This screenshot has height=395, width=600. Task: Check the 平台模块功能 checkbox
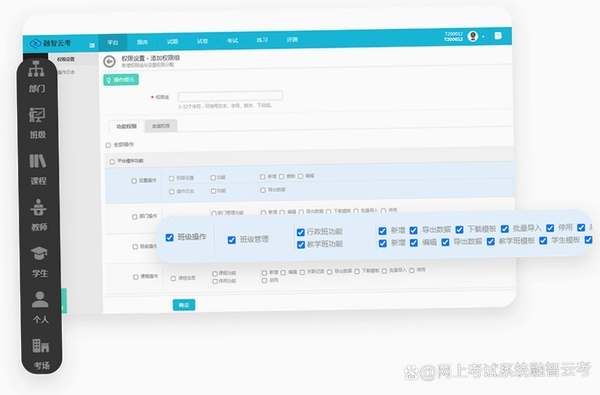click(x=112, y=162)
